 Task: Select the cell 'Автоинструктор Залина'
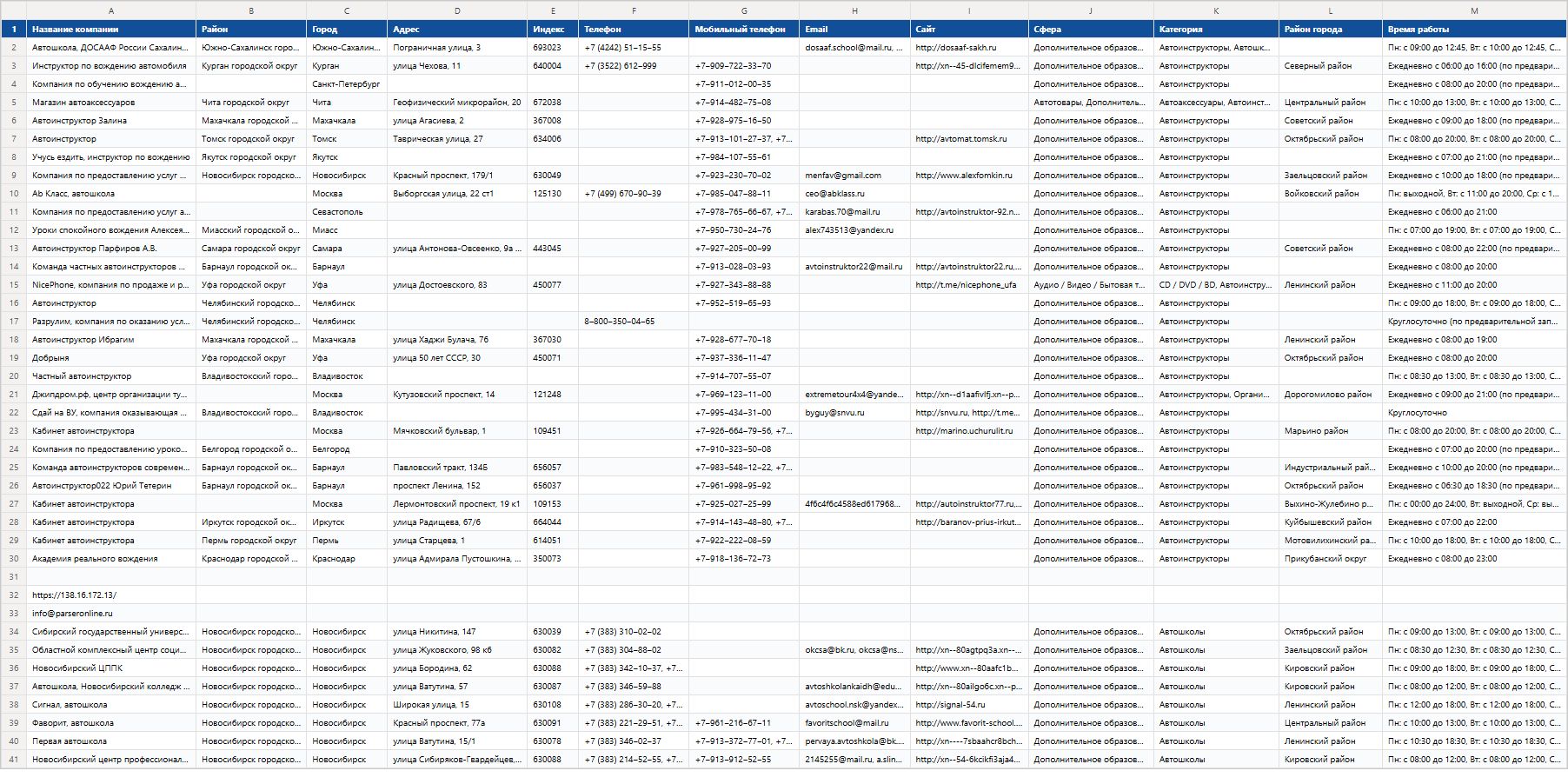pos(111,121)
